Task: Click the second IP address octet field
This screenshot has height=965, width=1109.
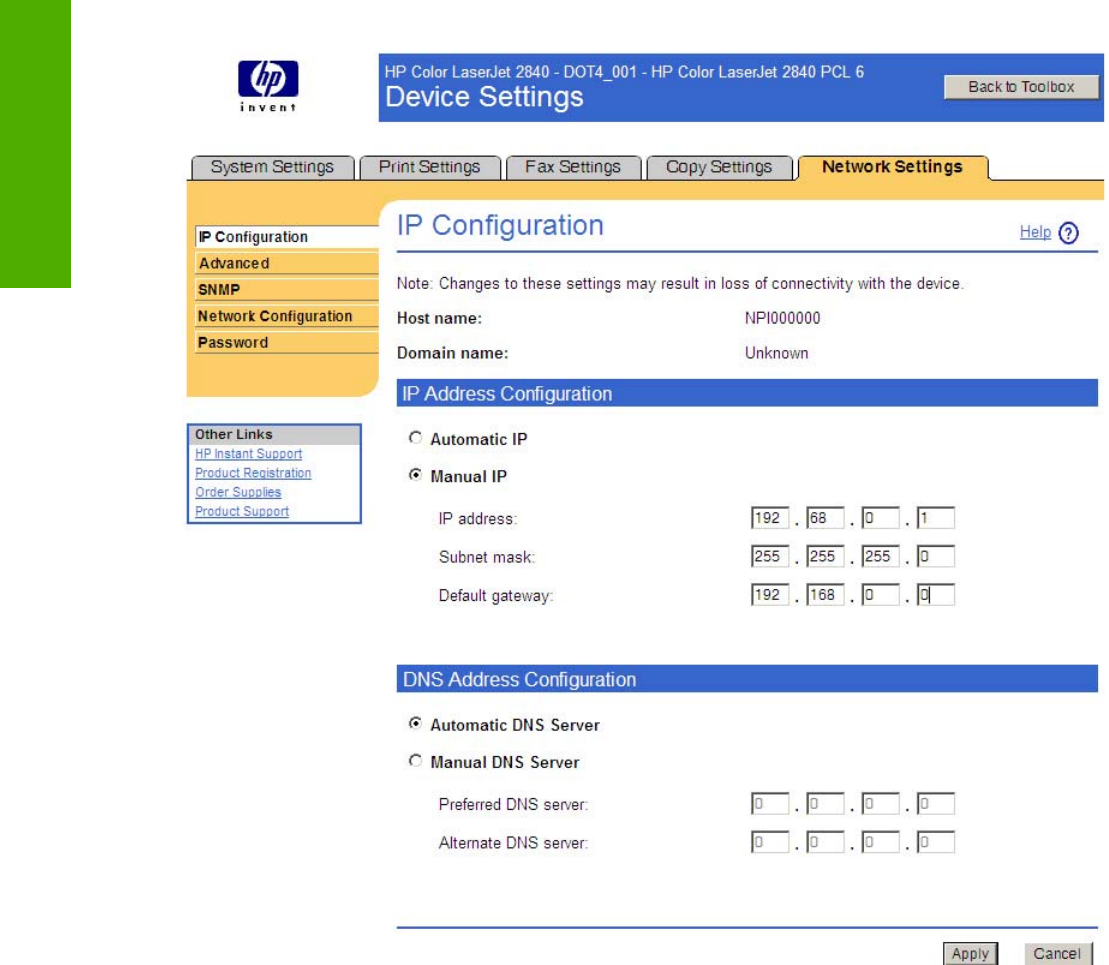Action: (x=825, y=518)
